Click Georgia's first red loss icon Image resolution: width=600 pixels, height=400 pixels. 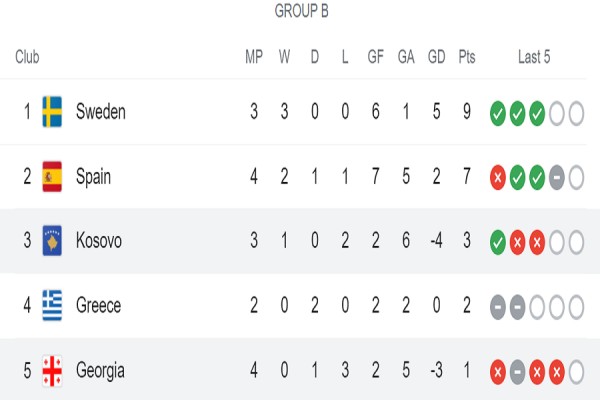498,371
